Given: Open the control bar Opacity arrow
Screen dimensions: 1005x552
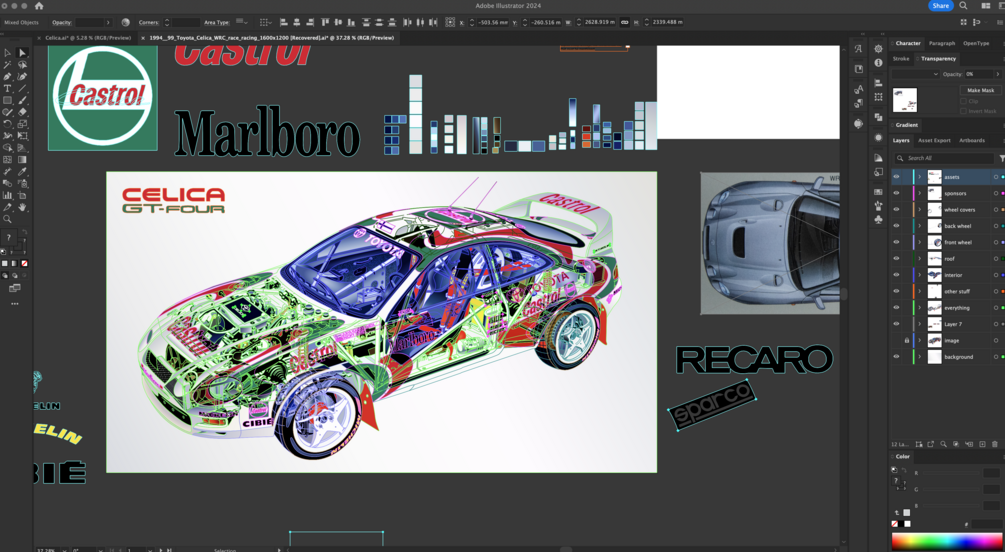Looking at the screenshot, I should coord(108,22).
